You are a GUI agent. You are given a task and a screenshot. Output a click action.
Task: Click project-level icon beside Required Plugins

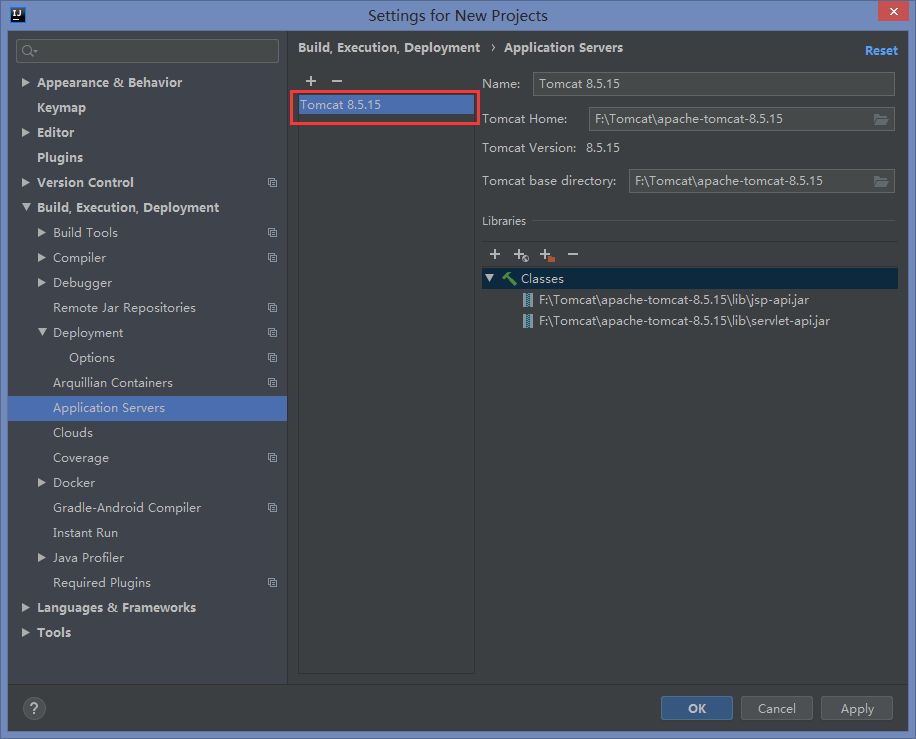click(272, 582)
